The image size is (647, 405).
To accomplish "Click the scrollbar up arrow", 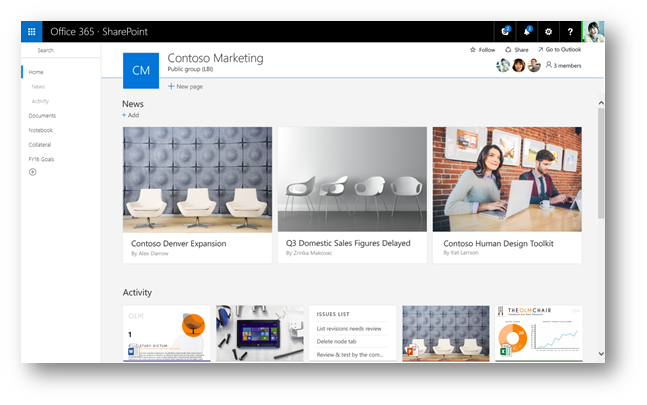I will click(x=601, y=103).
